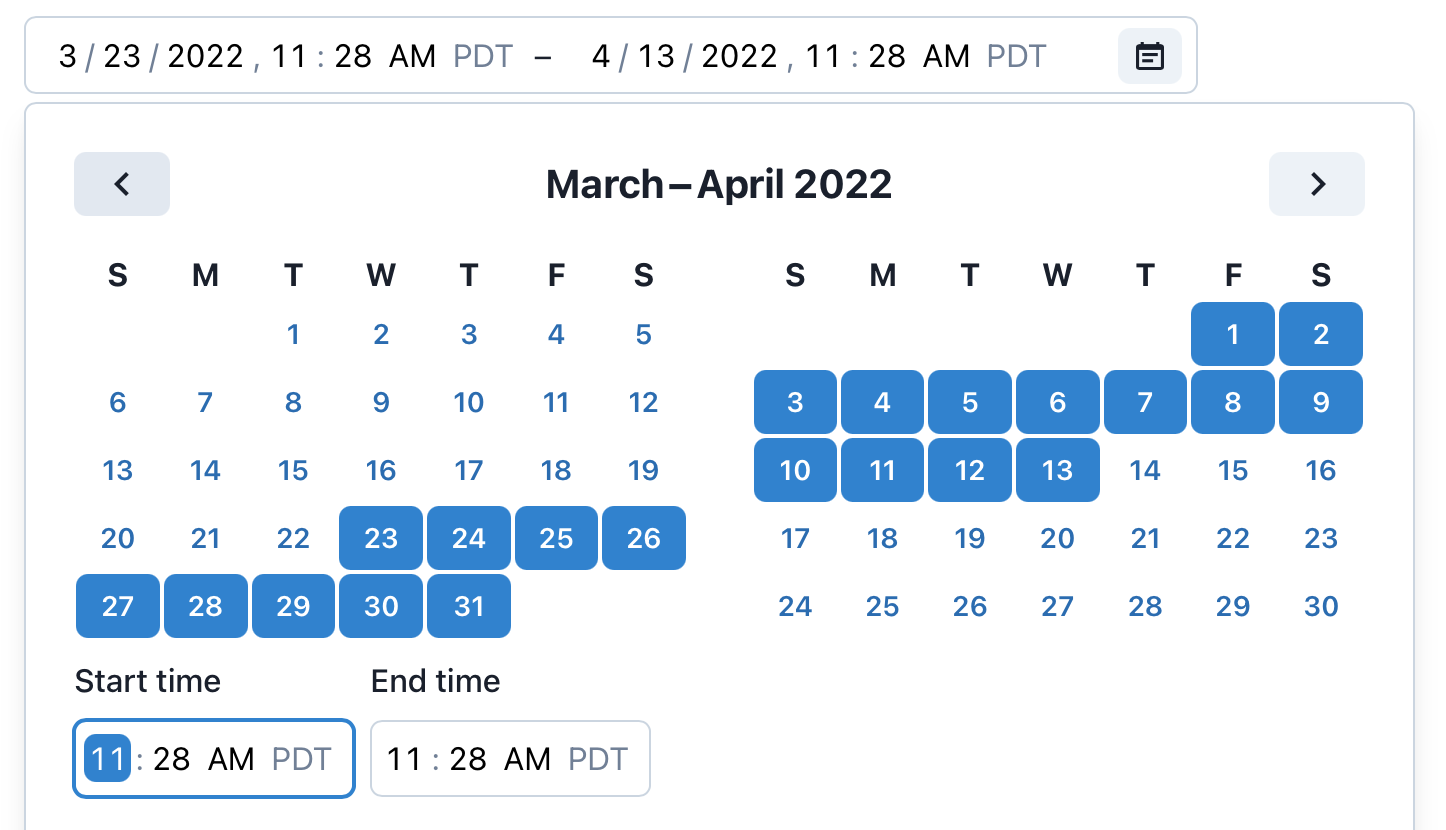Click AM in the Start time field
The height and width of the screenshot is (830, 1446).
(x=234, y=759)
